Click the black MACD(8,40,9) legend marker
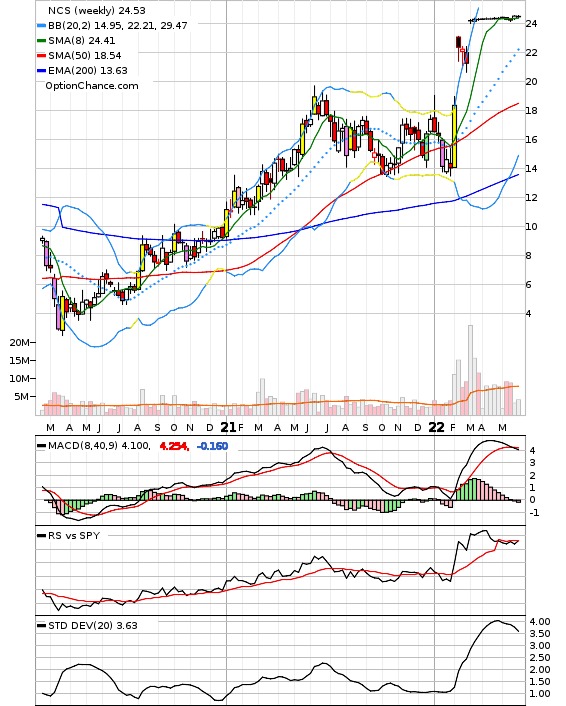Image resolution: width=566 pixels, height=706 pixels. [x=41, y=446]
